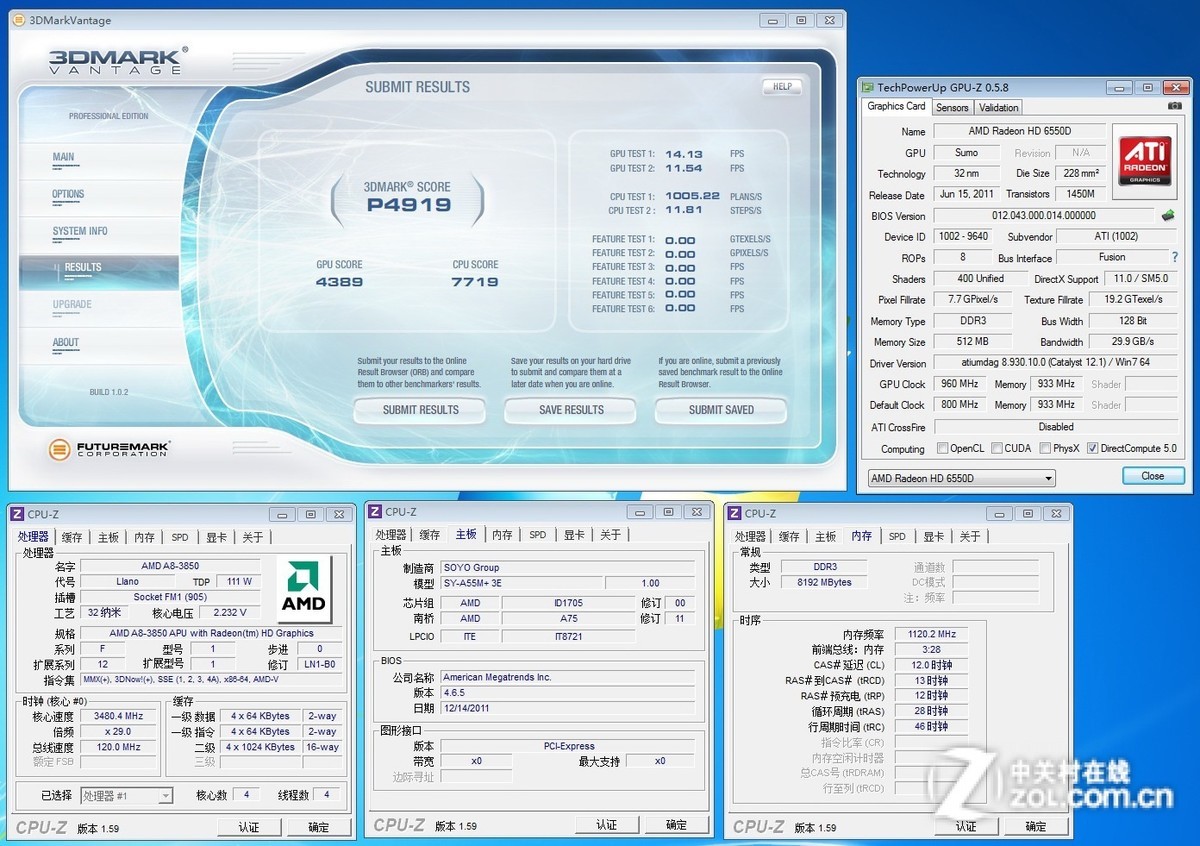Click the title bar icon of CPU-Z memory window
The height and width of the screenshot is (846, 1200).
click(x=734, y=514)
